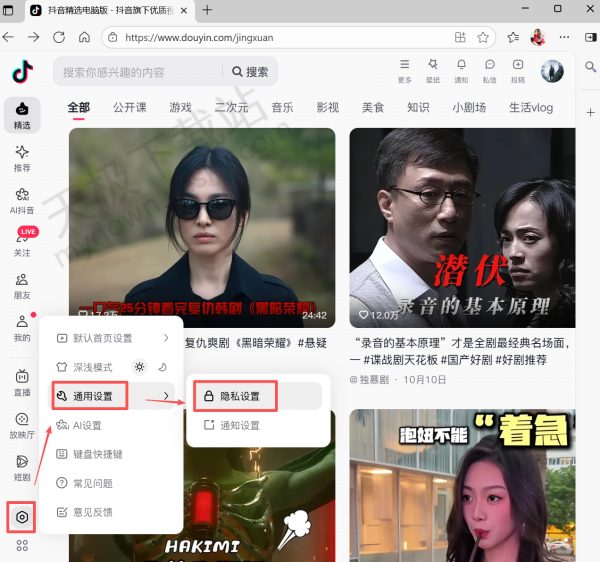The height and width of the screenshot is (562, 600).
Task: Switch to light mode sun icon
Action: pos(141,367)
